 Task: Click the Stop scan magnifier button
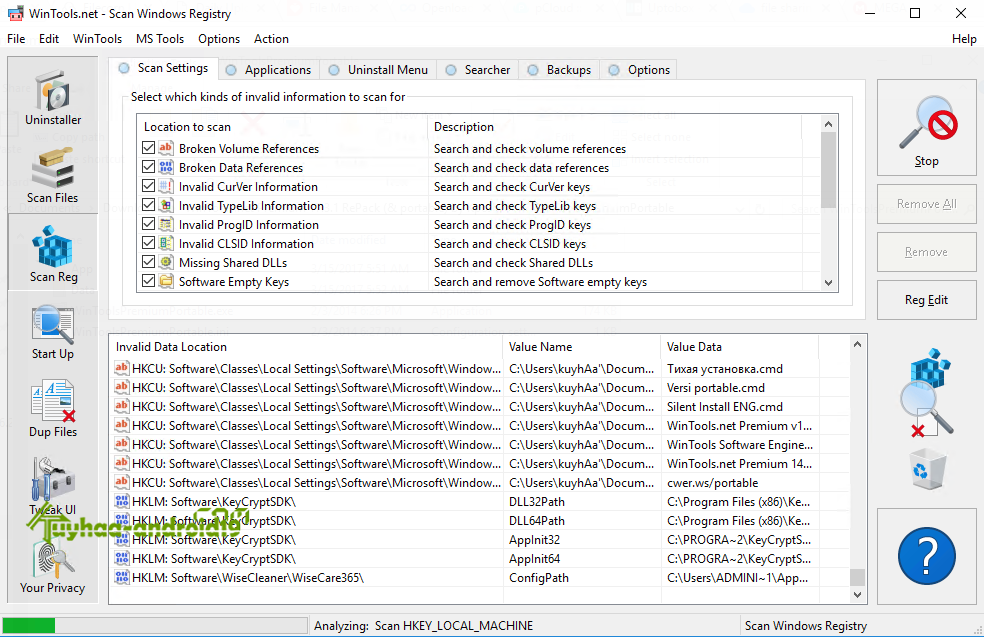(926, 128)
